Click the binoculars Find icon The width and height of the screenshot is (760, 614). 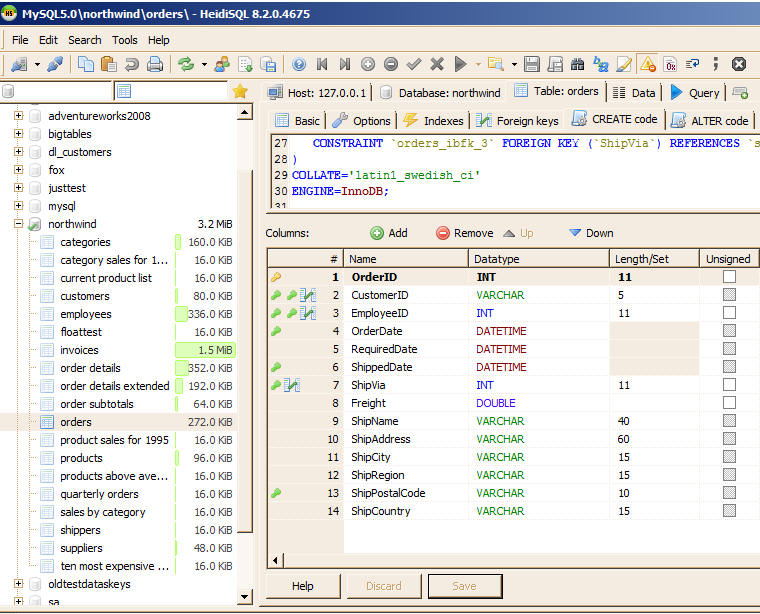point(578,64)
